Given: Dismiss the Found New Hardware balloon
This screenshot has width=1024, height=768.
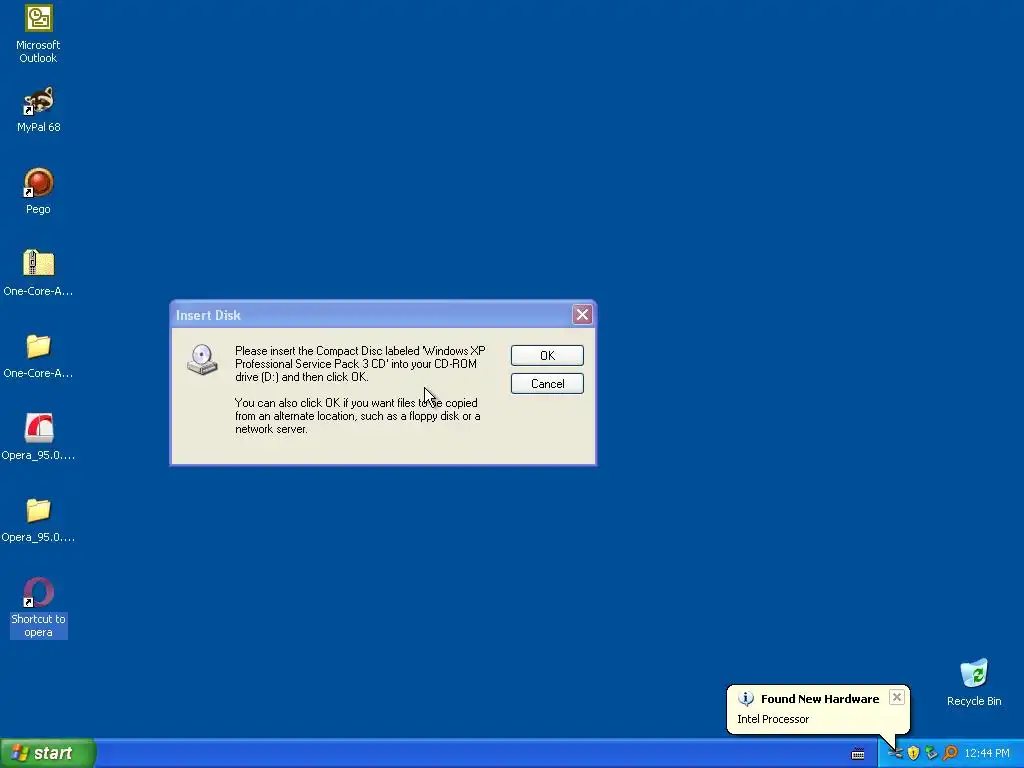Looking at the screenshot, I should 897,697.
